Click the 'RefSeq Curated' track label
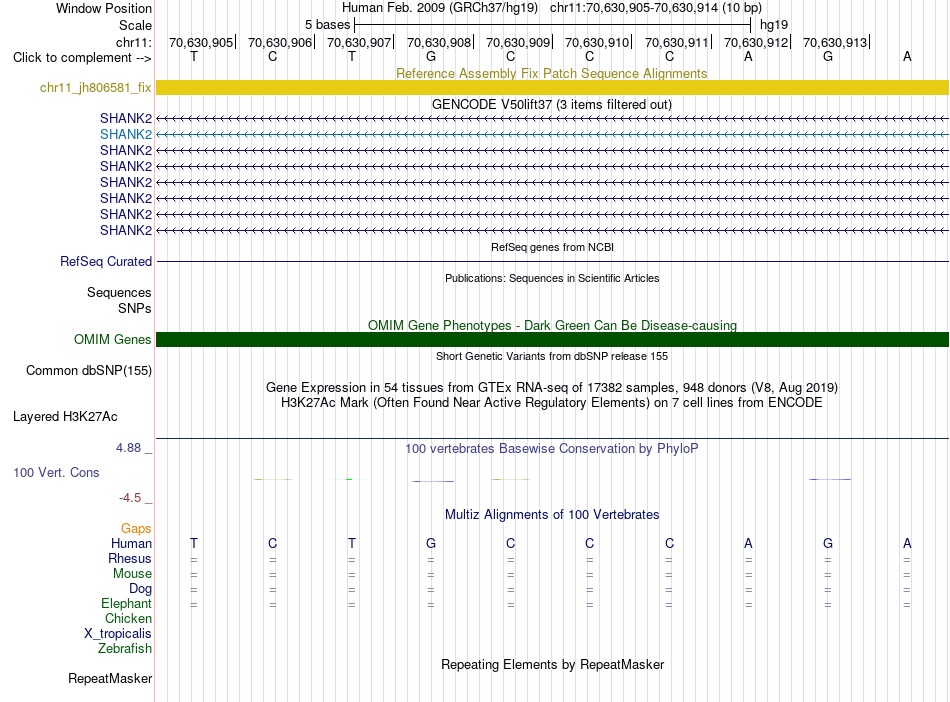 tap(106, 262)
